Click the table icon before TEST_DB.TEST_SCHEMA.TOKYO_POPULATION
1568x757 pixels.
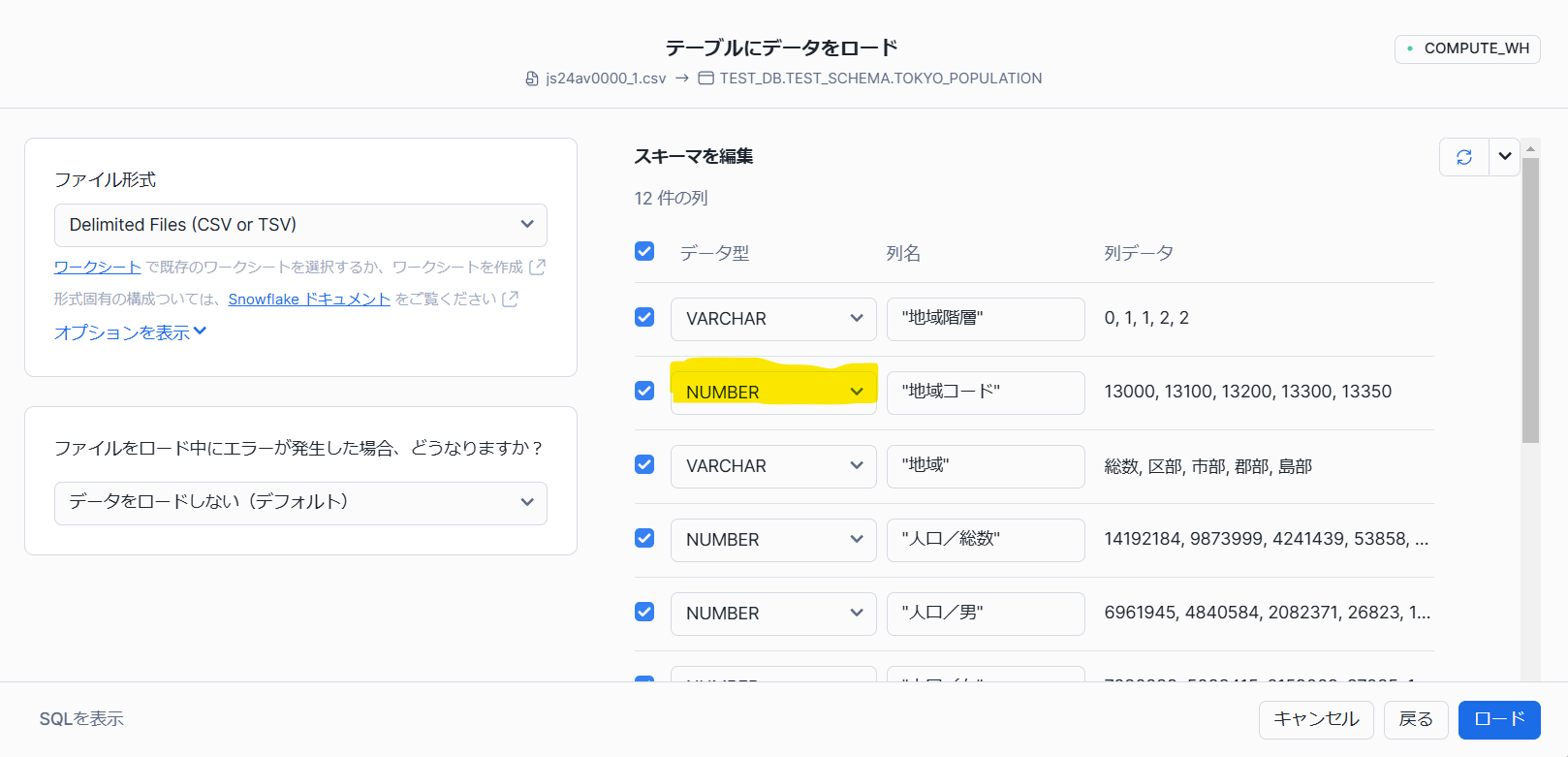[706, 79]
